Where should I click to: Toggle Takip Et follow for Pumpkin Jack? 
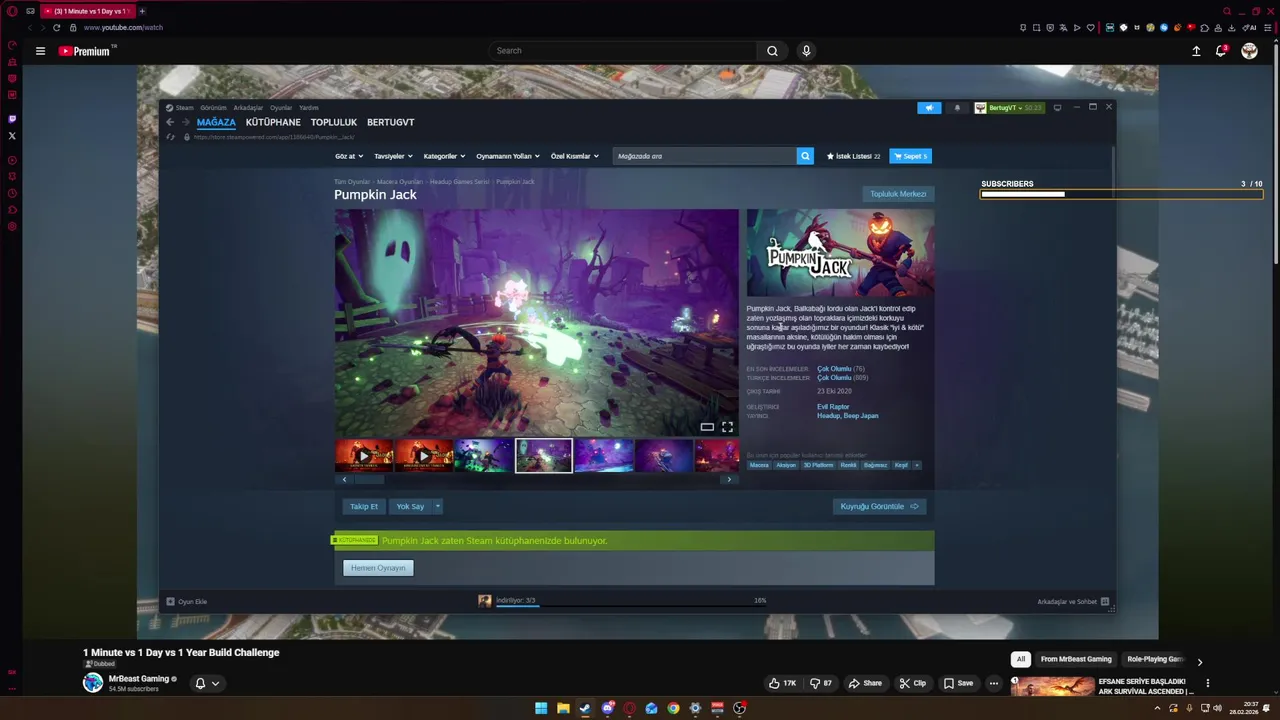pos(364,507)
